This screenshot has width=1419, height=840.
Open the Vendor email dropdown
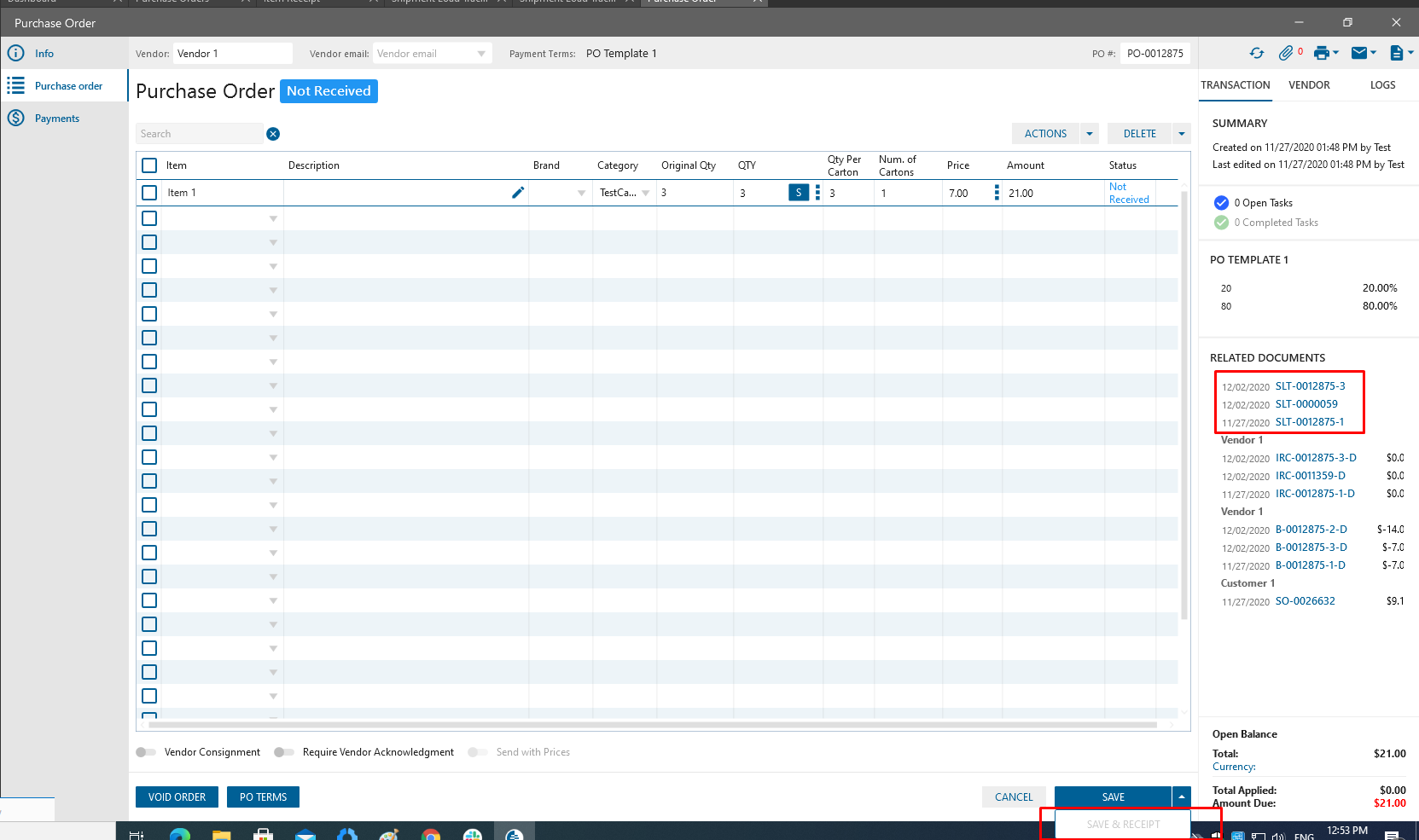(481, 54)
